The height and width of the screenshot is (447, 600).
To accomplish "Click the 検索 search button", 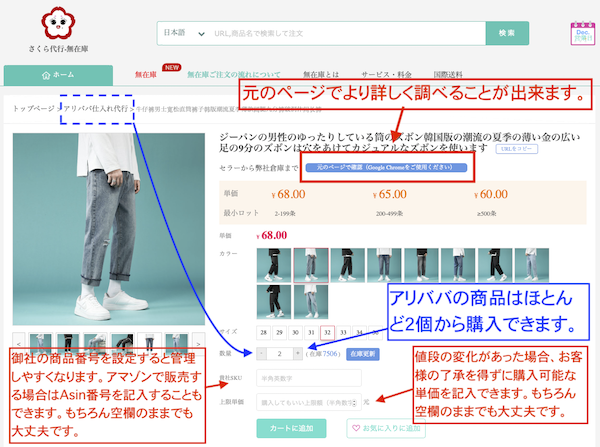I will point(507,33).
